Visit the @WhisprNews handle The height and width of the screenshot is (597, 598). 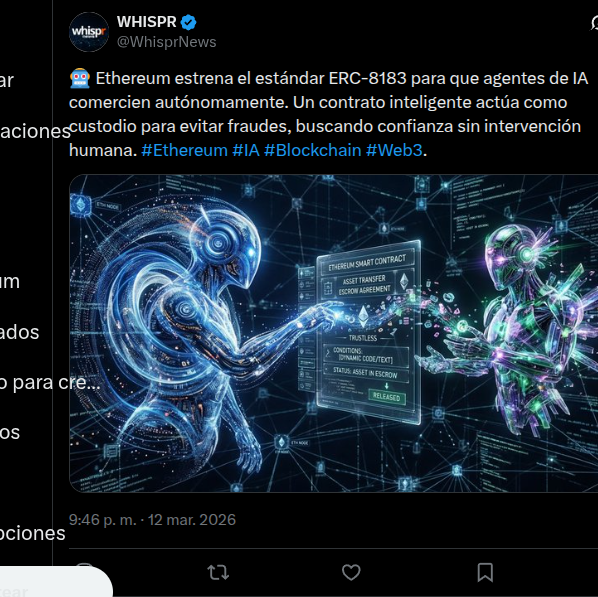pos(167,42)
